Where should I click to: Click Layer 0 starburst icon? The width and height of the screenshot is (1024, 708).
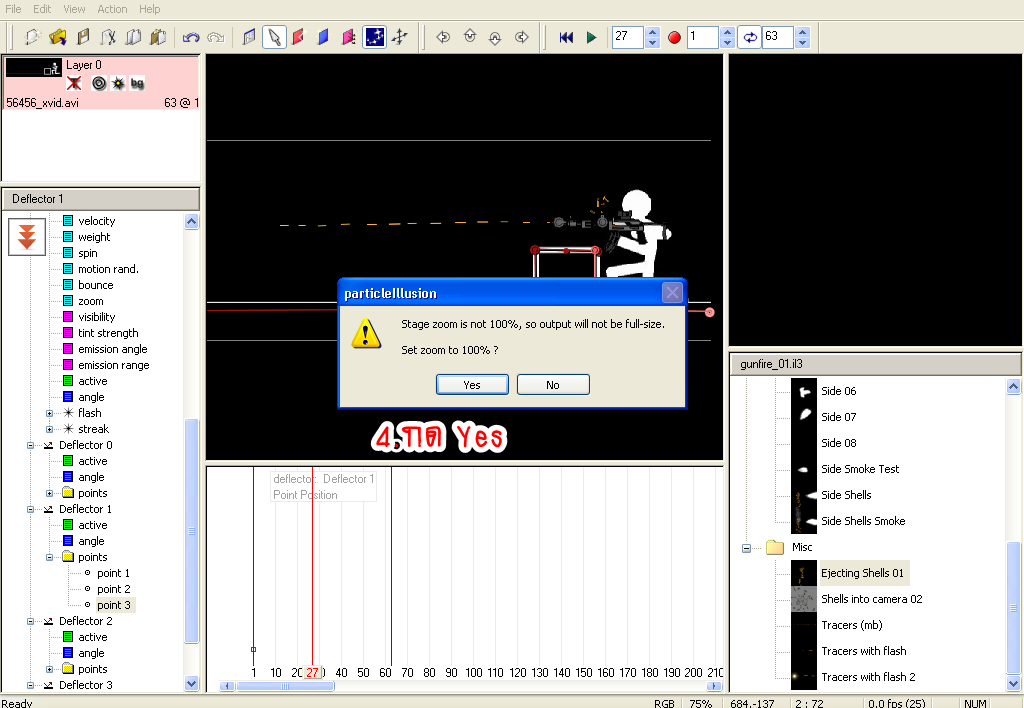(118, 83)
